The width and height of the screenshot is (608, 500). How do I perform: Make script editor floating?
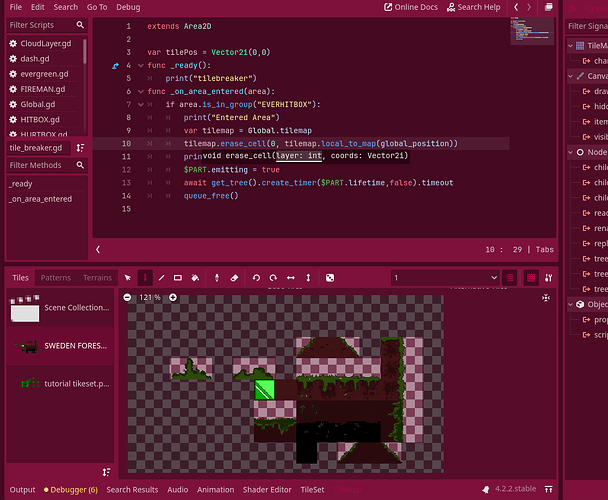coord(548,7)
